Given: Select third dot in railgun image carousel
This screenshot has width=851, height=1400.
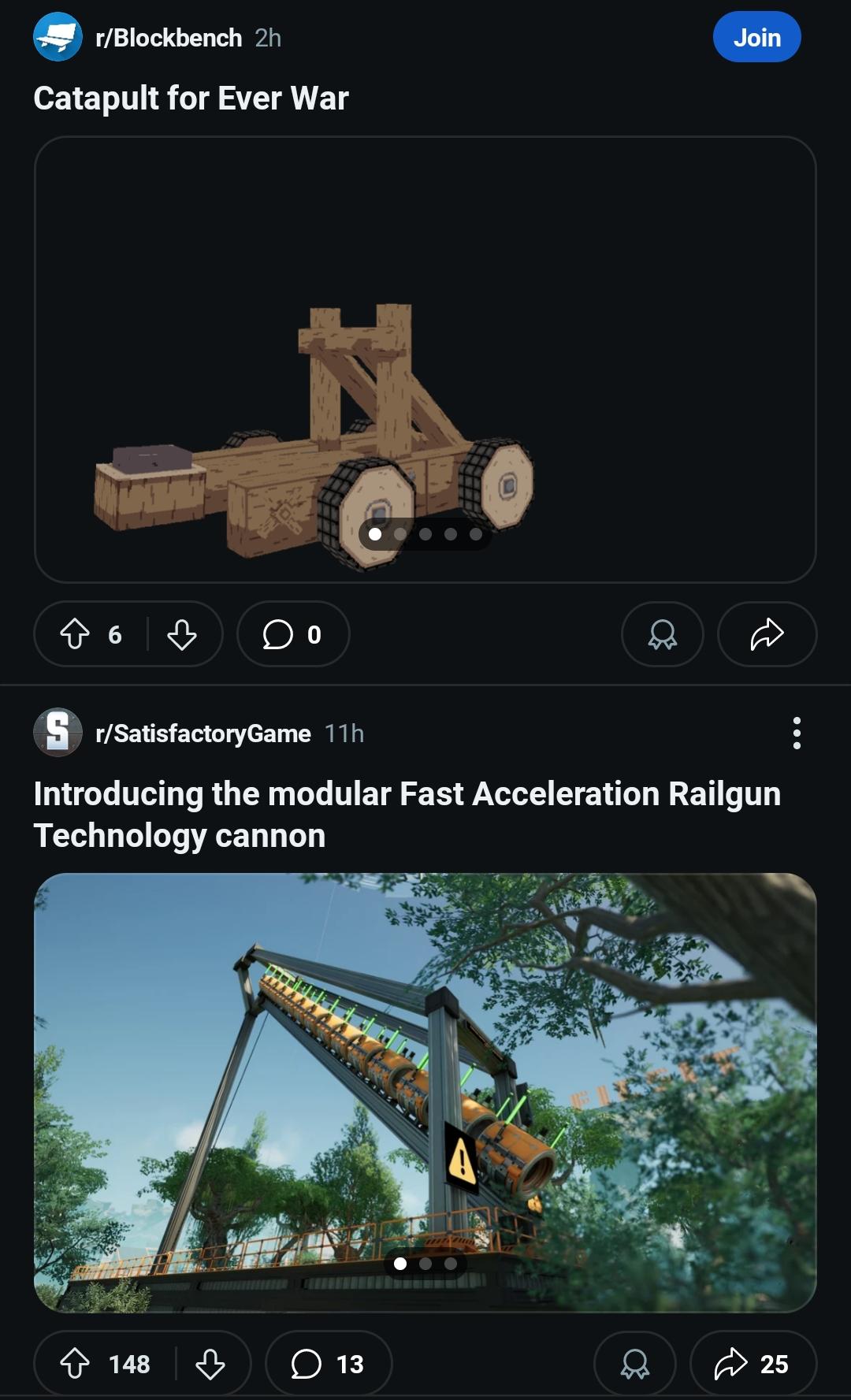Looking at the screenshot, I should point(451,1264).
